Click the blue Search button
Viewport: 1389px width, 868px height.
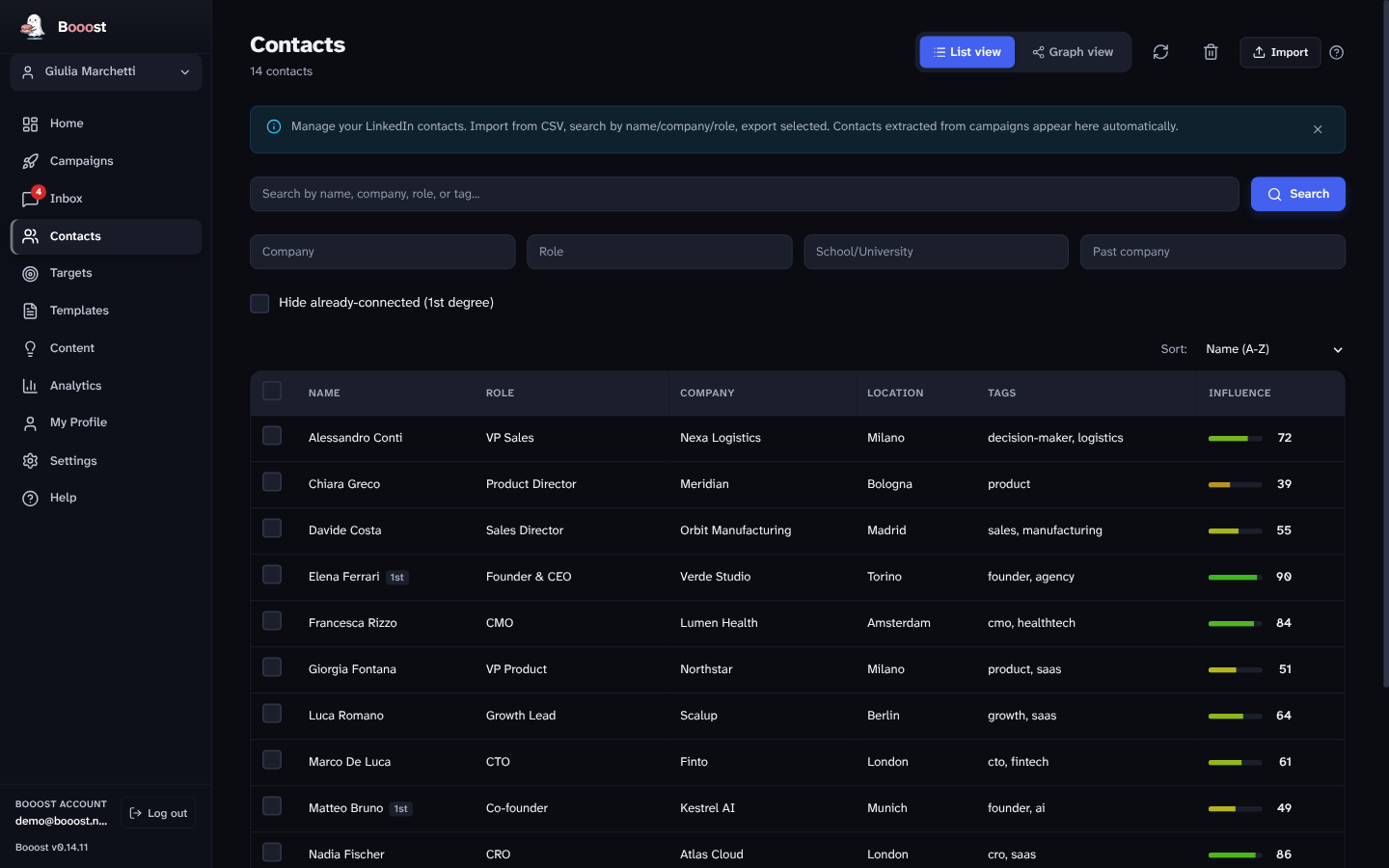[1298, 194]
